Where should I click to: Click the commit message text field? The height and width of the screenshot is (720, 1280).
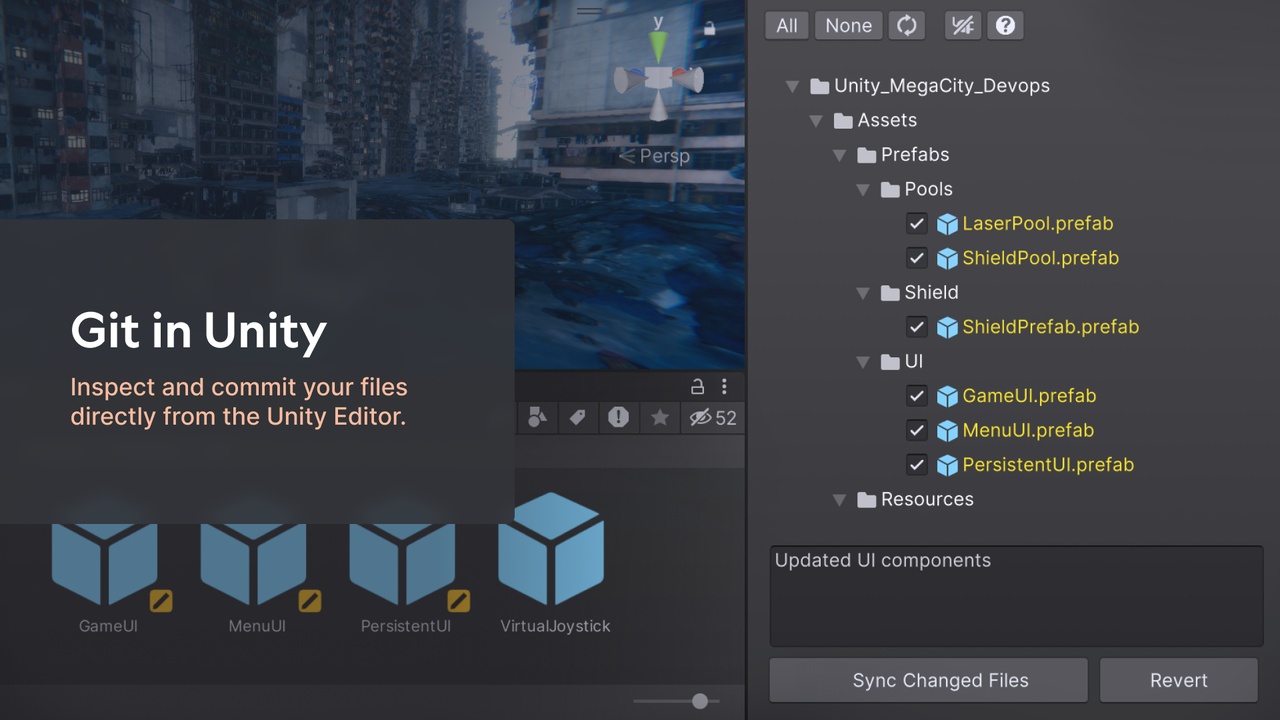[1016, 596]
